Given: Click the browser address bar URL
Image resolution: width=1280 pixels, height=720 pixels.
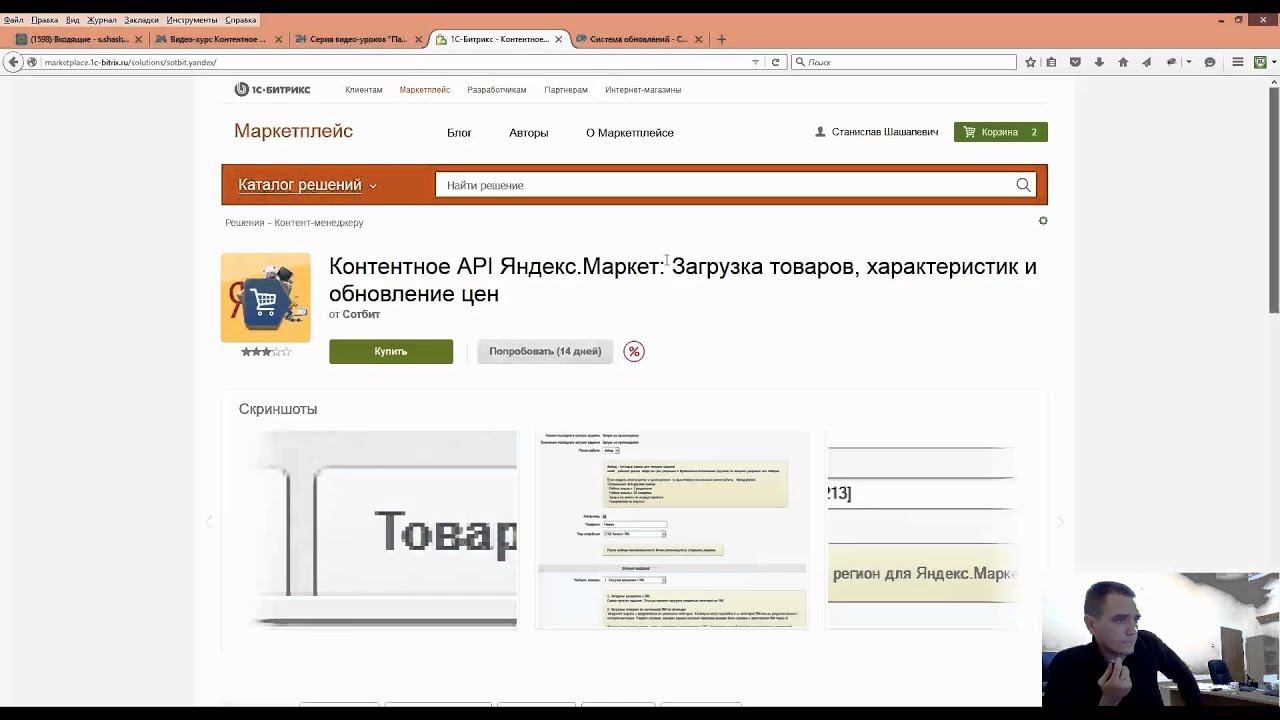Looking at the screenshot, I should pyautogui.click(x=130, y=62).
